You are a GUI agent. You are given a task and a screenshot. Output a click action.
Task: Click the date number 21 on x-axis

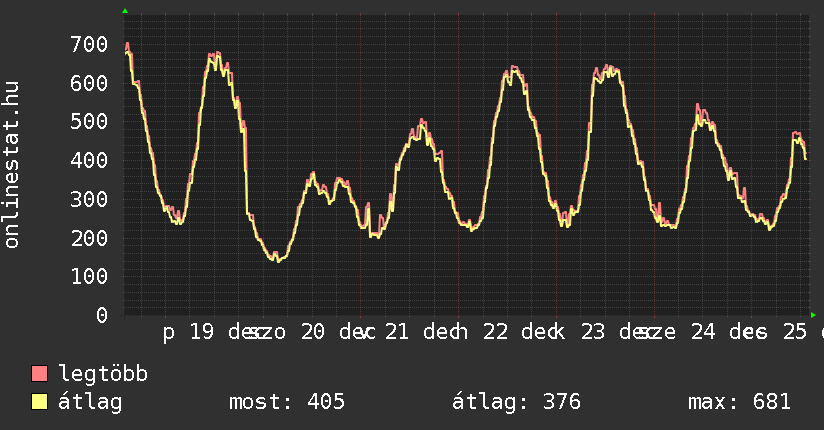coord(397,333)
